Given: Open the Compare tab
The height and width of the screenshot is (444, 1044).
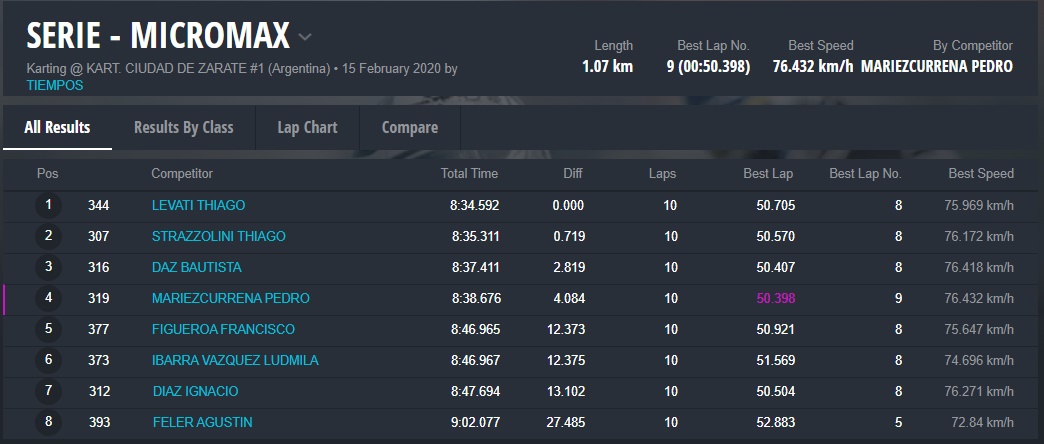Looking at the screenshot, I should pyautogui.click(x=409, y=127).
